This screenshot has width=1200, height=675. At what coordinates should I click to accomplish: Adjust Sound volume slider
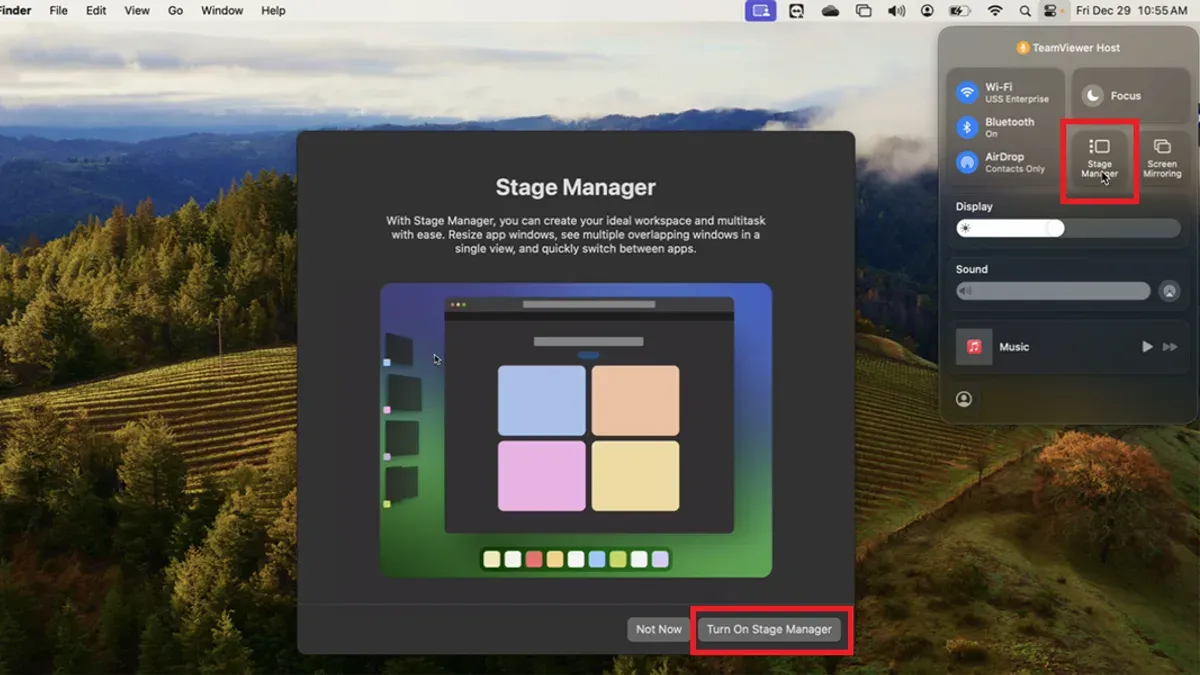pyautogui.click(x=1052, y=291)
